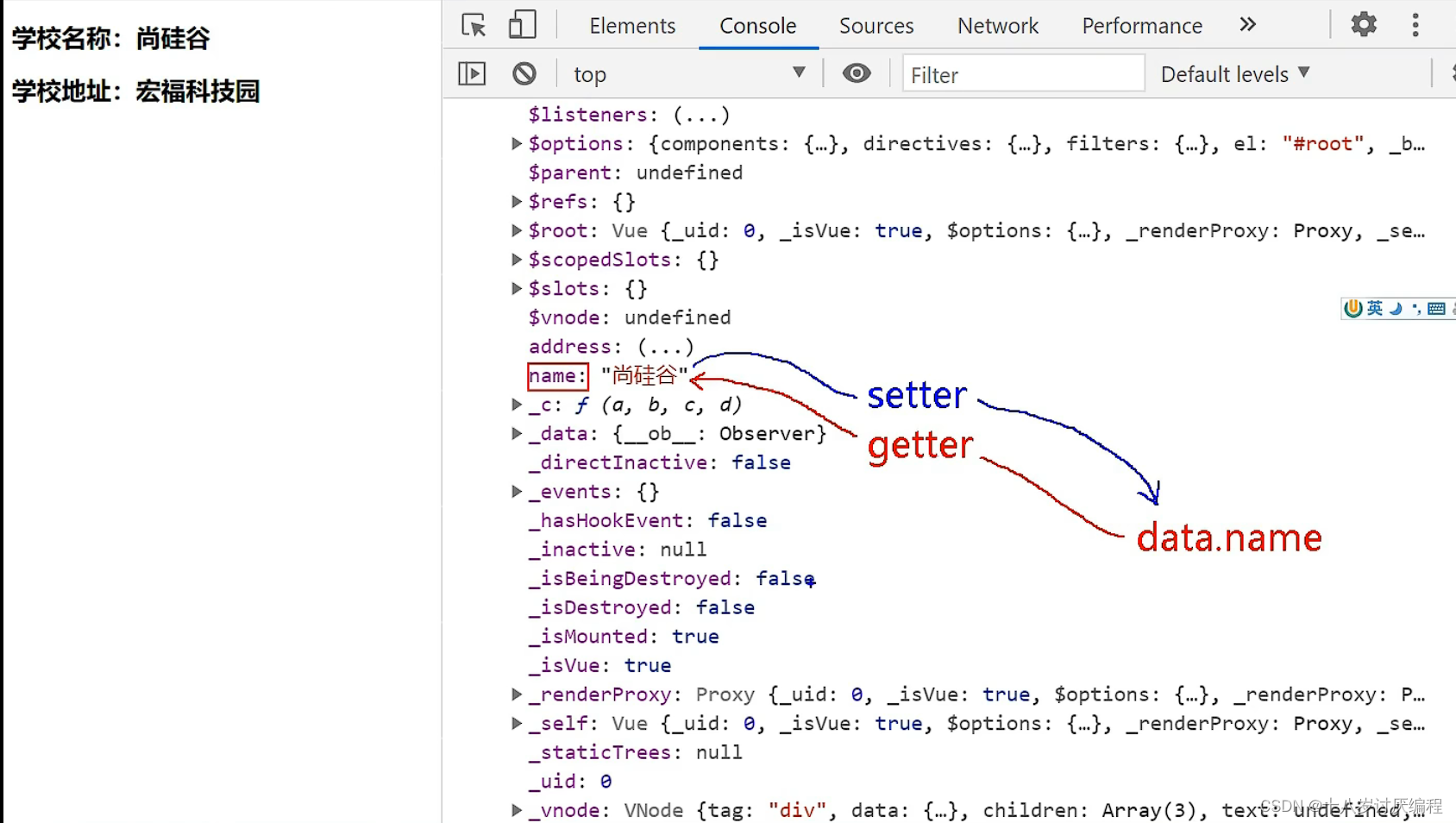This screenshot has height=823, width=1456.
Task: Invoke the address getter (...)
Action: click(665, 347)
